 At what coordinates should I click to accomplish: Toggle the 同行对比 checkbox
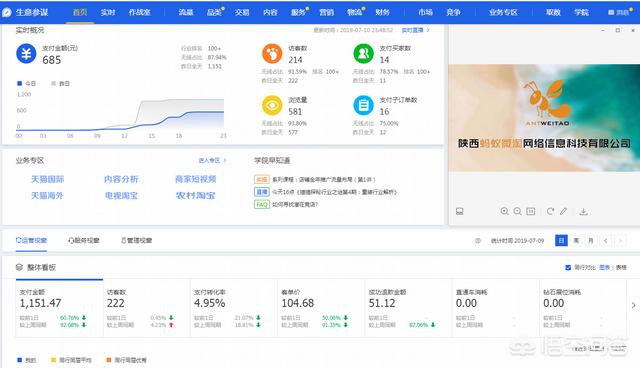[568, 268]
